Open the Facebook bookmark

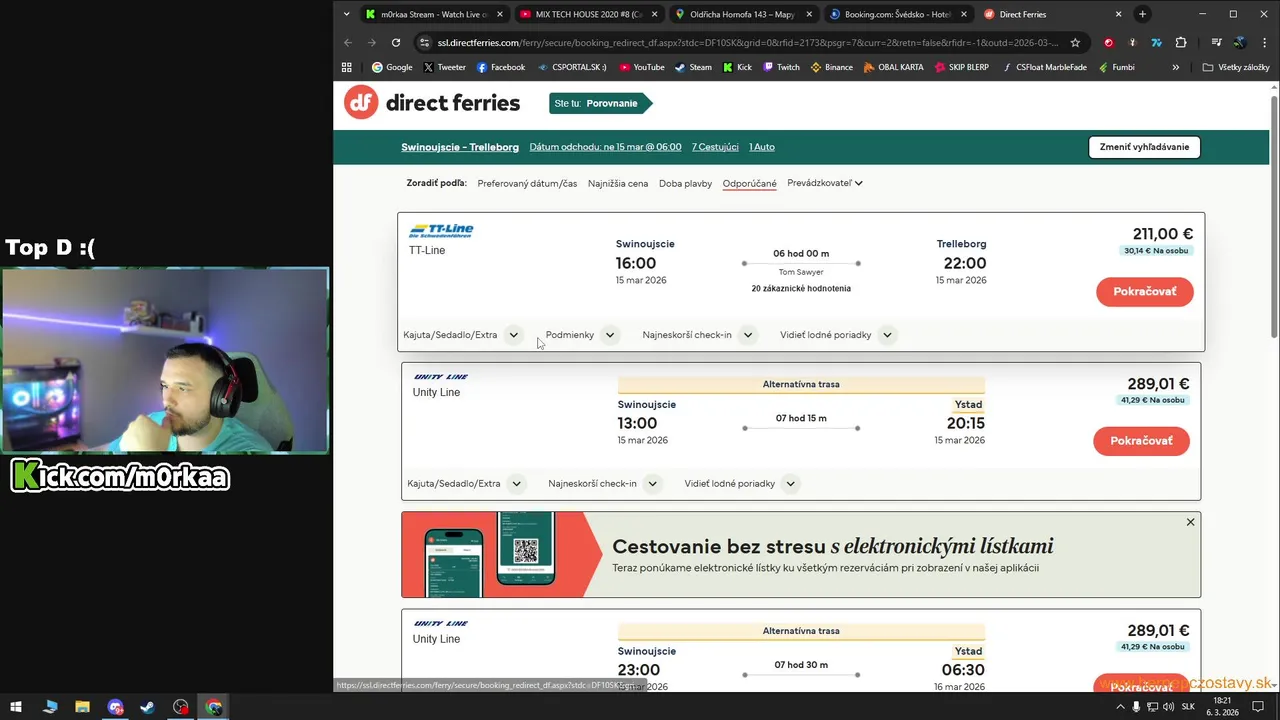(x=501, y=67)
